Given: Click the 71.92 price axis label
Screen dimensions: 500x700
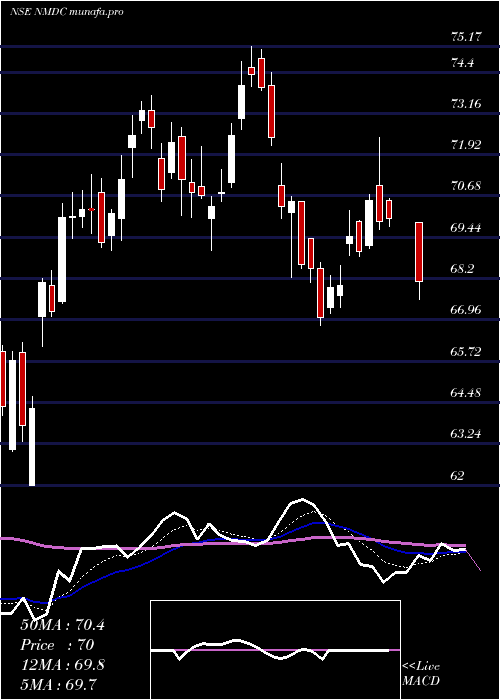Looking at the screenshot, I should (x=466, y=145).
